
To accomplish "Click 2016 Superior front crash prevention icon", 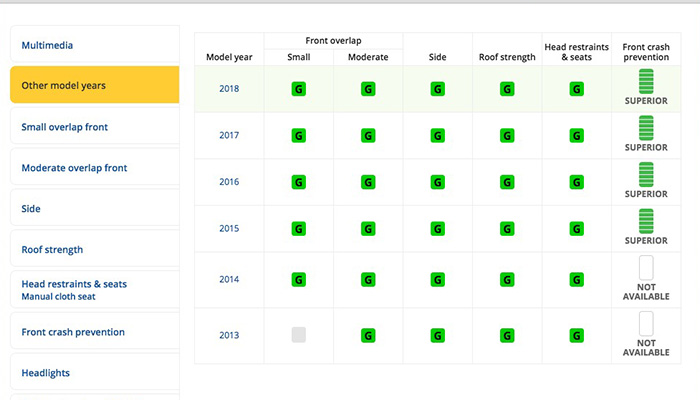I will [x=646, y=175].
